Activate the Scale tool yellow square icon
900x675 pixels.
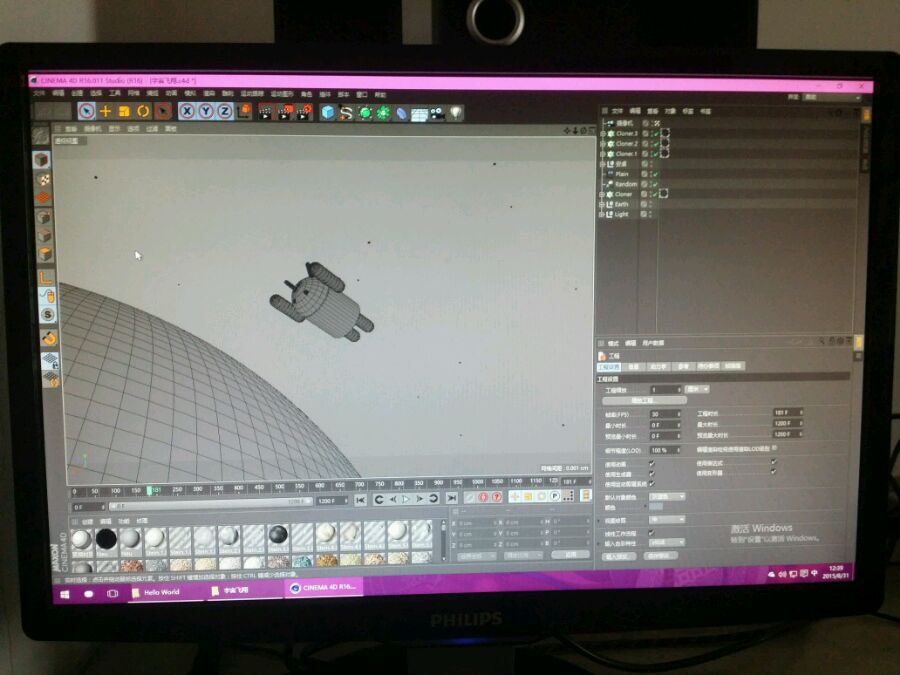pyautogui.click(x=124, y=111)
